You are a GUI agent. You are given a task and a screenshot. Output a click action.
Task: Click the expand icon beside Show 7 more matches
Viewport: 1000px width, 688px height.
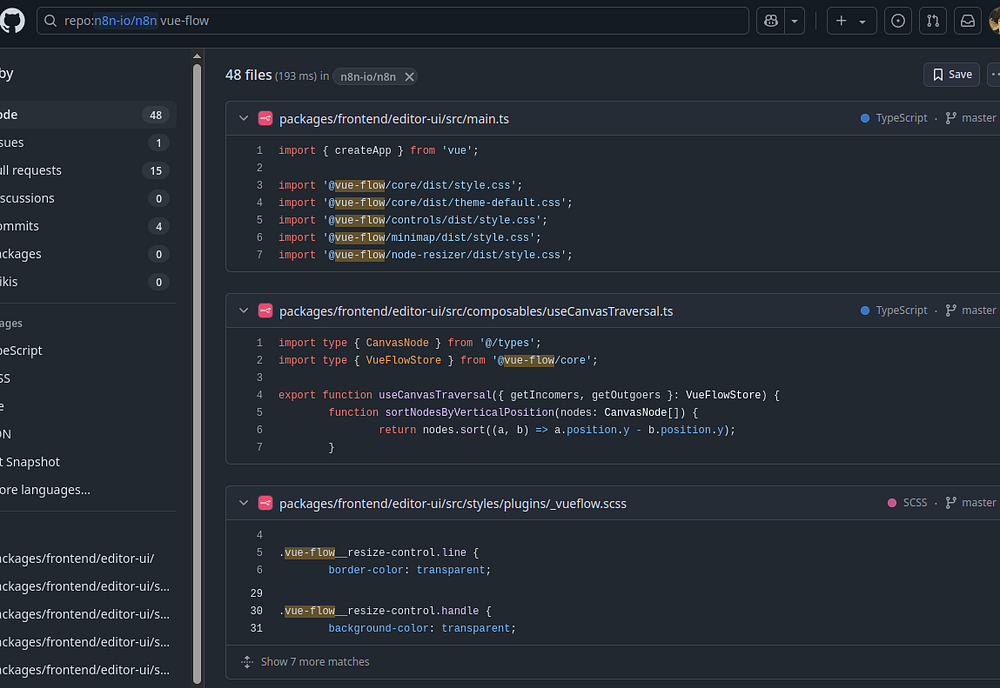247,662
